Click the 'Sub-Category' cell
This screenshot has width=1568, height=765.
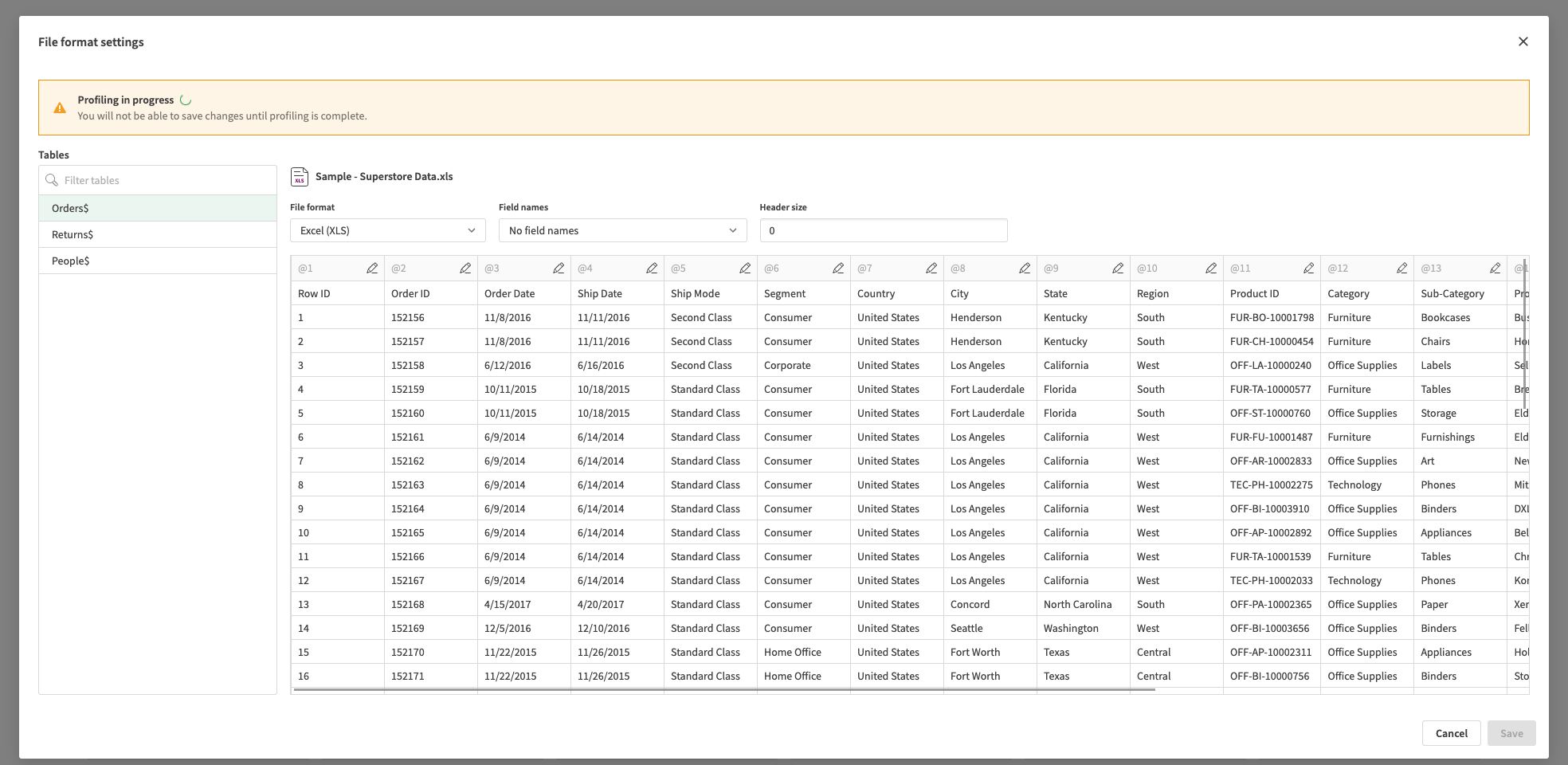point(1460,293)
